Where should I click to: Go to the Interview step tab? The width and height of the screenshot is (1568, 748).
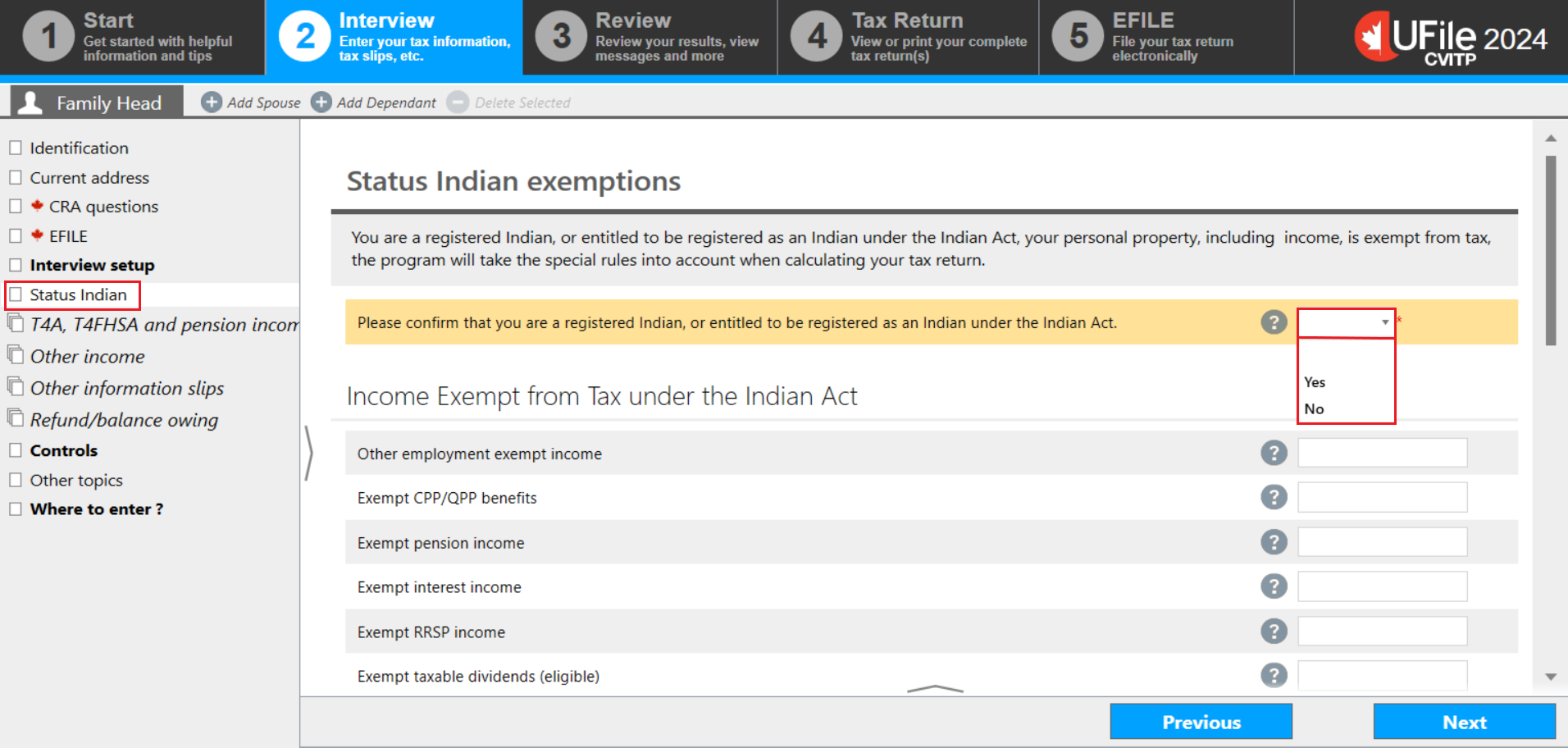pyautogui.click(x=394, y=37)
